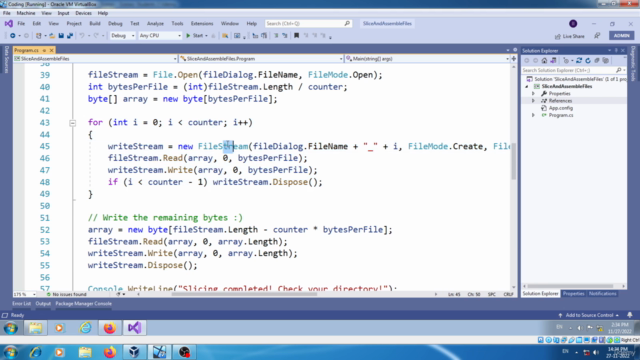This screenshot has height=360, width=640.
Task: Open the SliceAndAssembleFiles project navigation dropdown
Action: click(96, 59)
